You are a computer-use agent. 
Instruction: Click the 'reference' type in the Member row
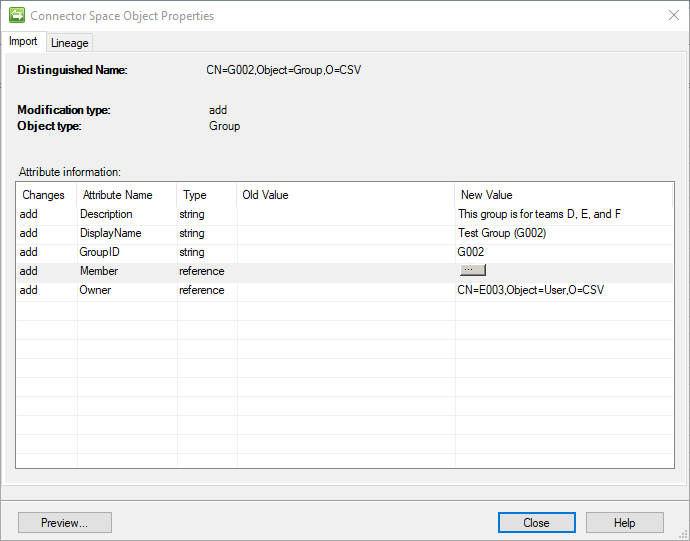(202, 271)
